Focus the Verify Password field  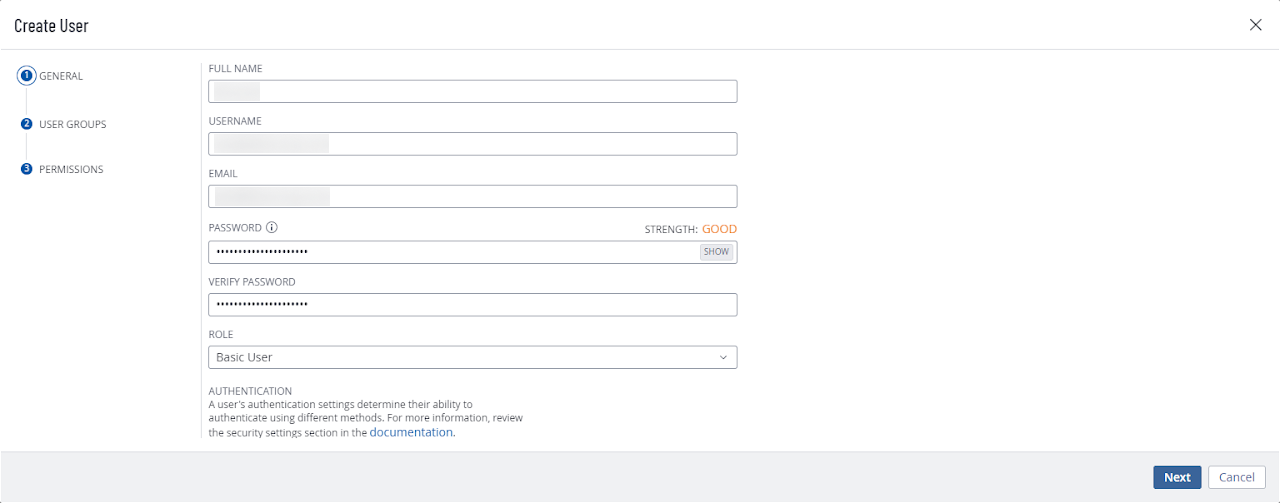472,304
